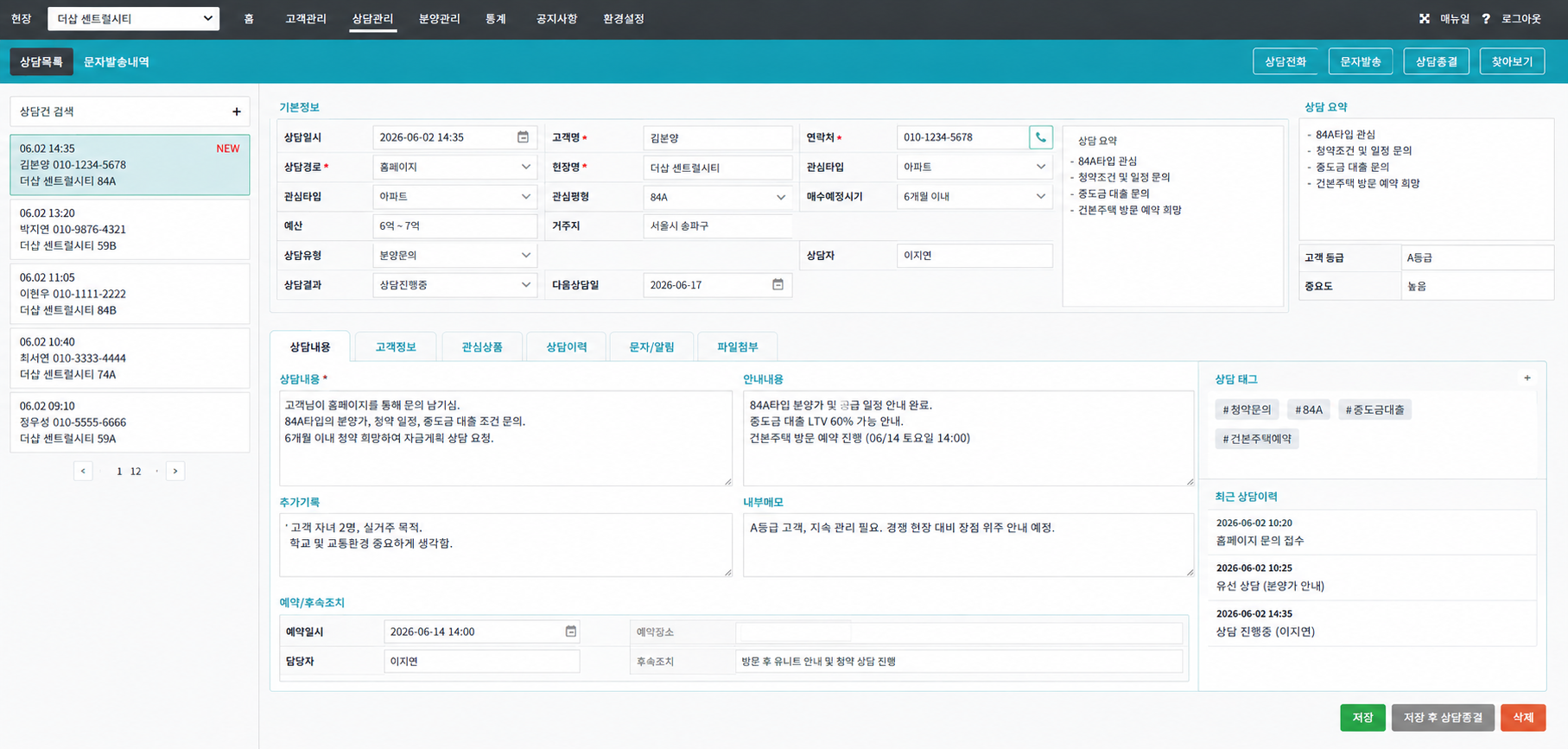
Task: Open the 분양관리 menu
Action: pyautogui.click(x=440, y=18)
